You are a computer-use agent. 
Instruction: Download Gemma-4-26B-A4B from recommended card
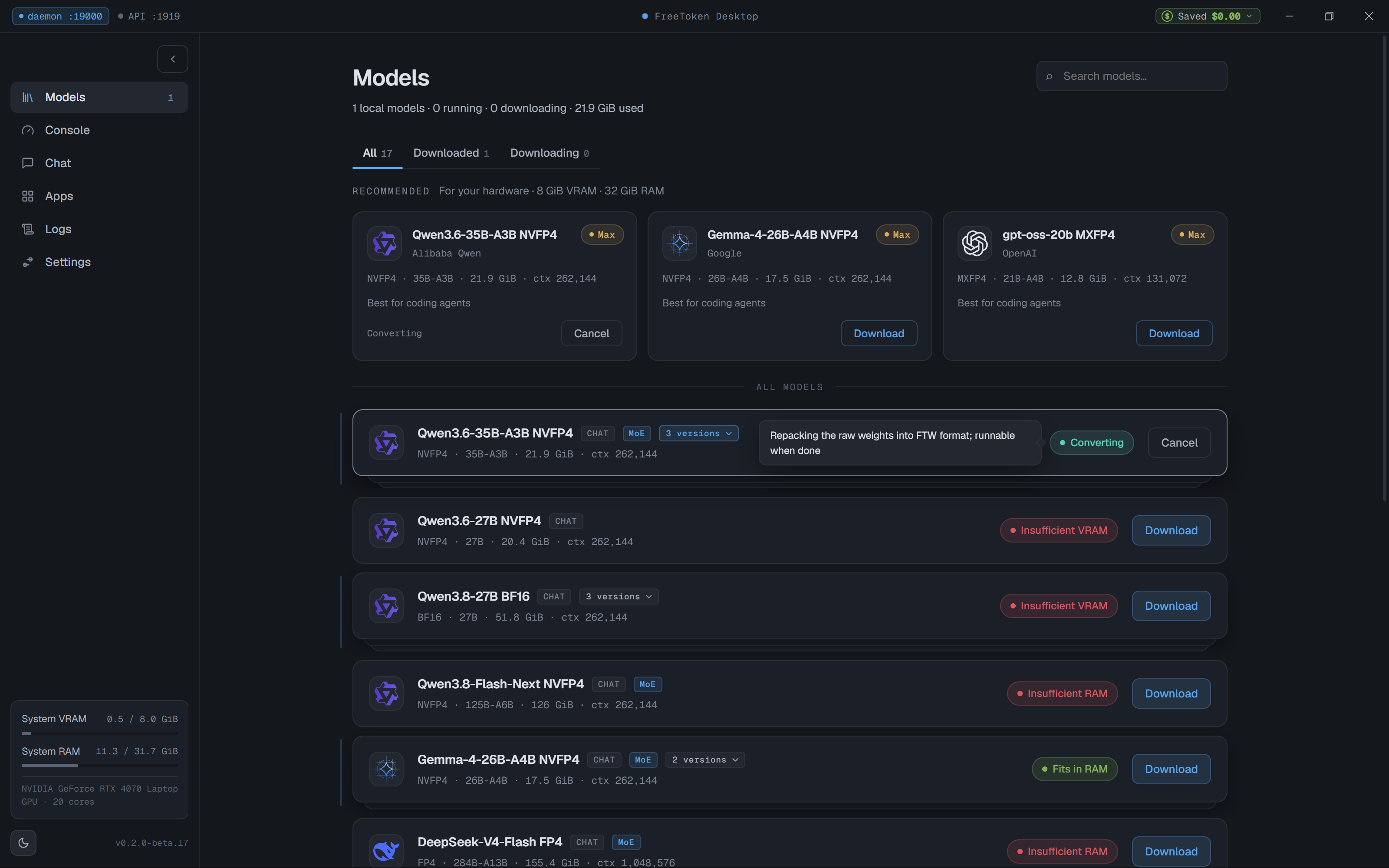(x=879, y=334)
